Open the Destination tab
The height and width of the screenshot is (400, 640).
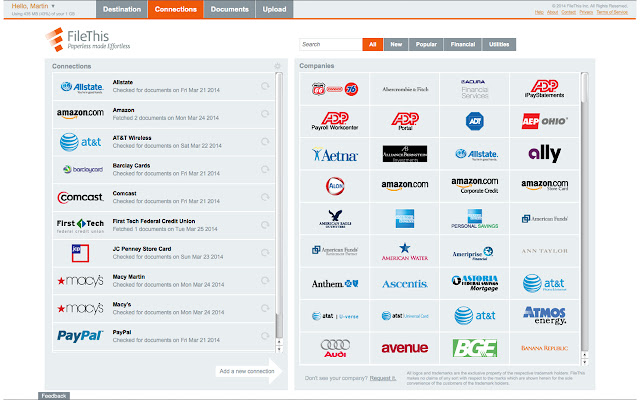pos(122,9)
